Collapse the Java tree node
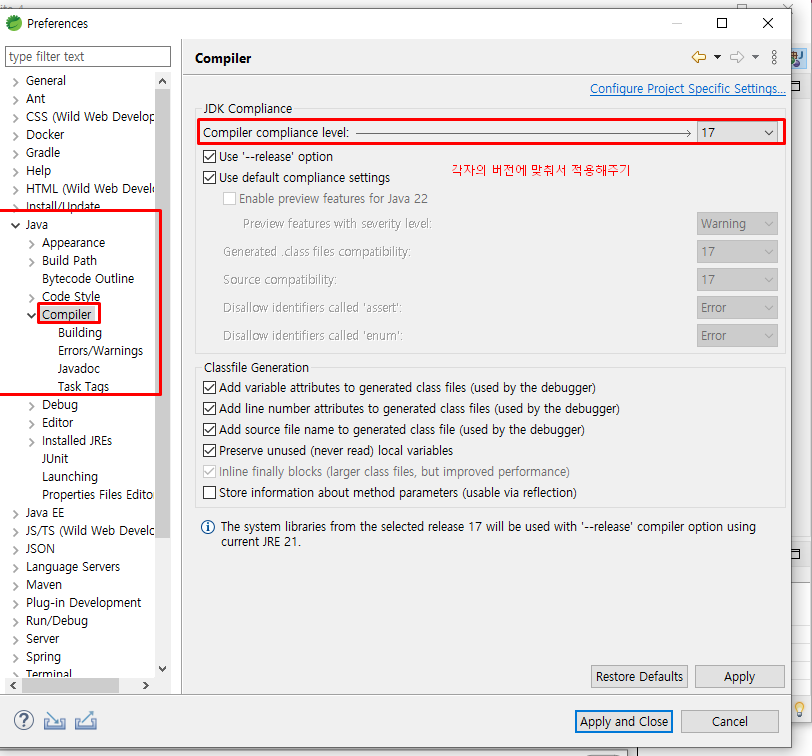The width and height of the screenshot is (812, 756). point(16,225)
